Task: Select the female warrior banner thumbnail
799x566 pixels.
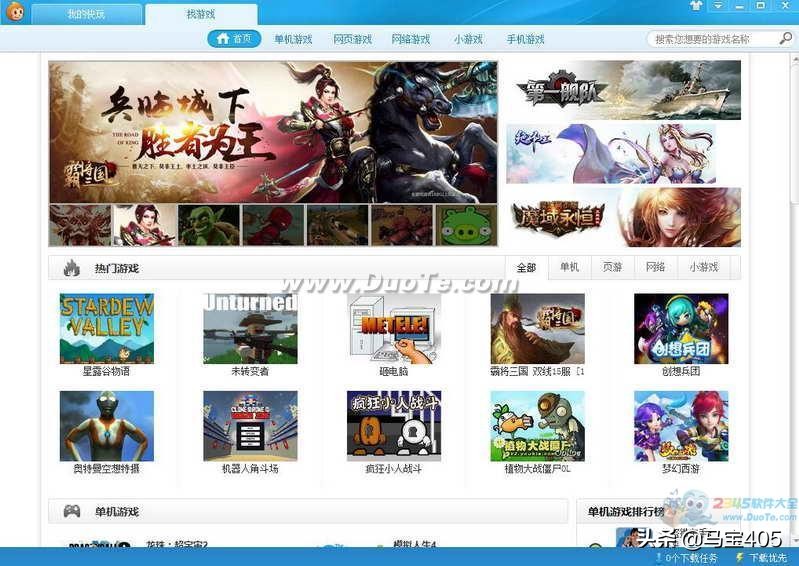Action: (144, 225)
